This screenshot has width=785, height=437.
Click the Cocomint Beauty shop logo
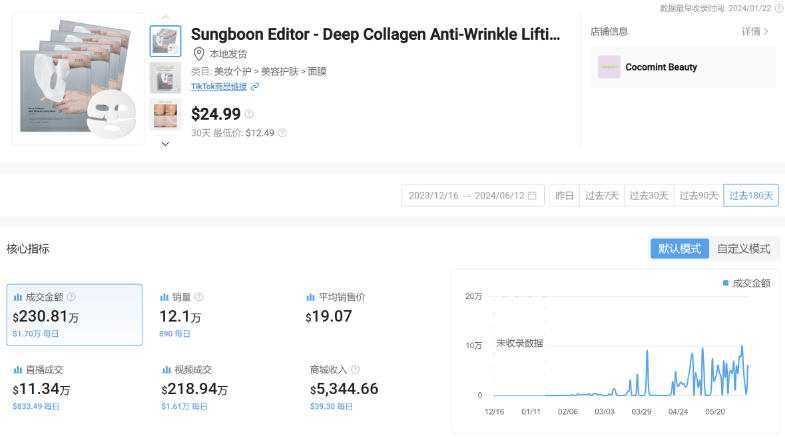tap(609, 67)
